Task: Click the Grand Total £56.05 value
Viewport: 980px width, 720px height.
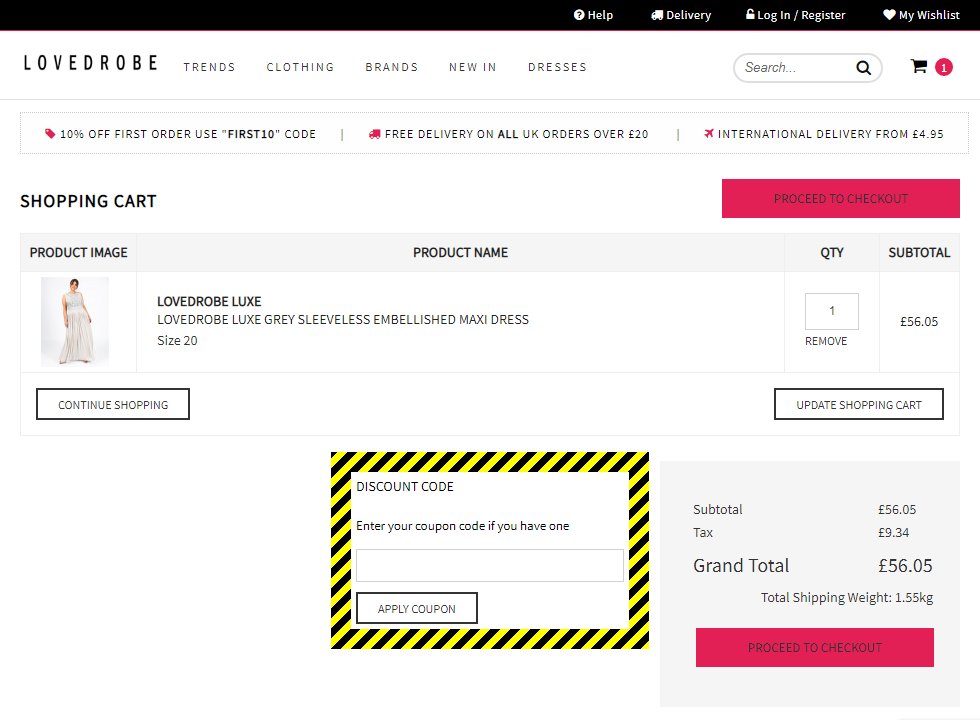Action: 905,566
